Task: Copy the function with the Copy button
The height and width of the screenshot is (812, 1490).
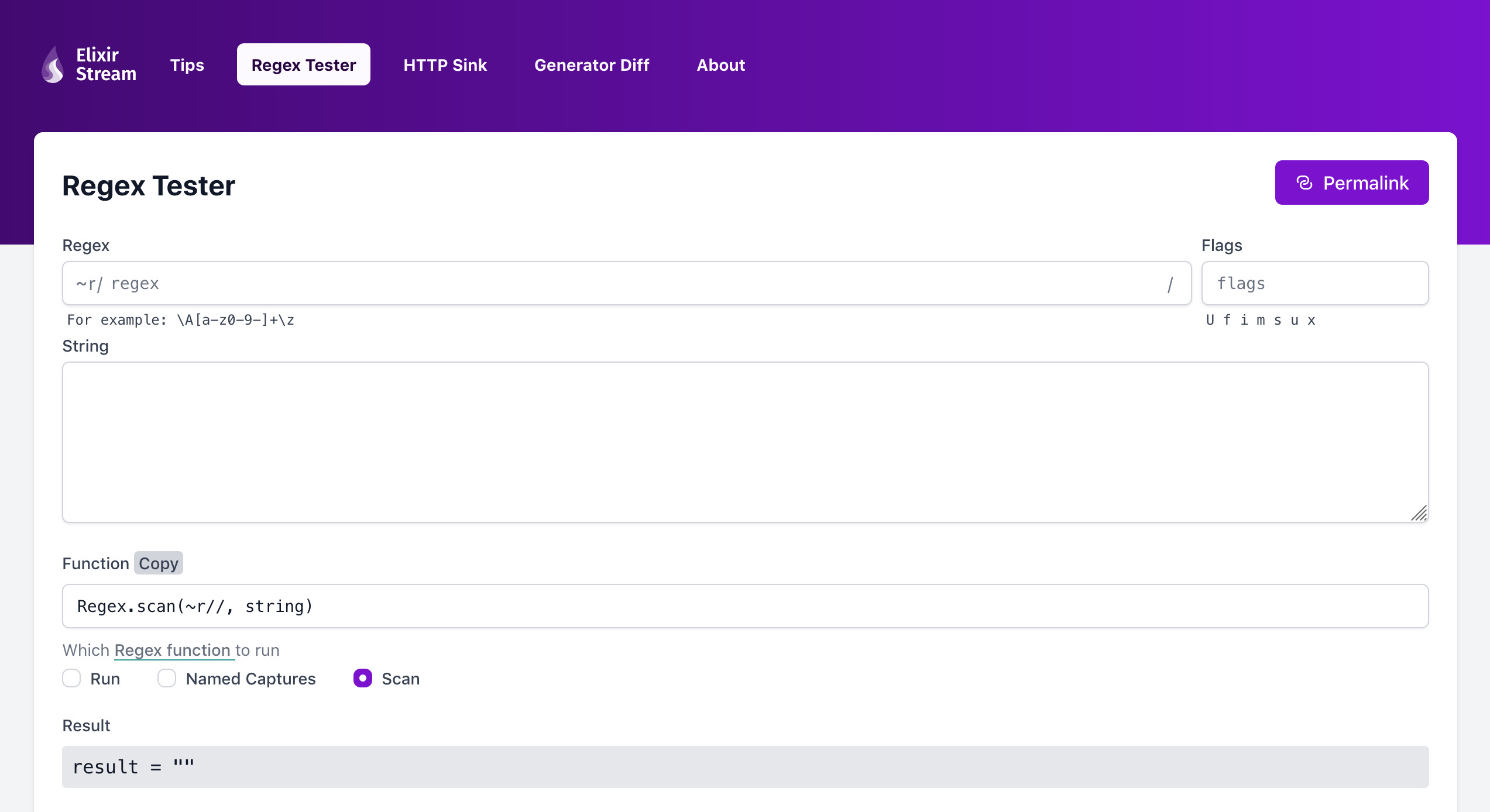Action: pos(159,563)
